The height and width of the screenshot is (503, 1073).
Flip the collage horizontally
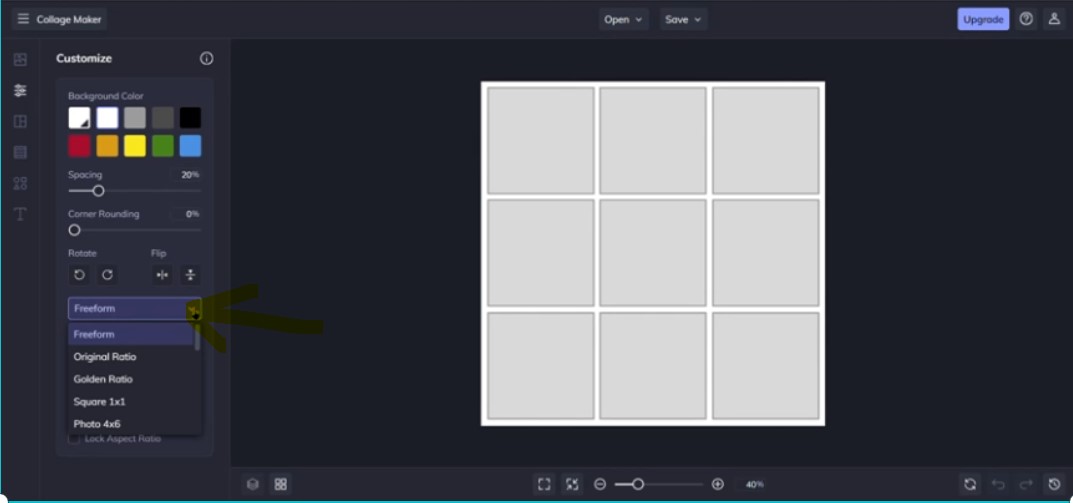(162, 275)
